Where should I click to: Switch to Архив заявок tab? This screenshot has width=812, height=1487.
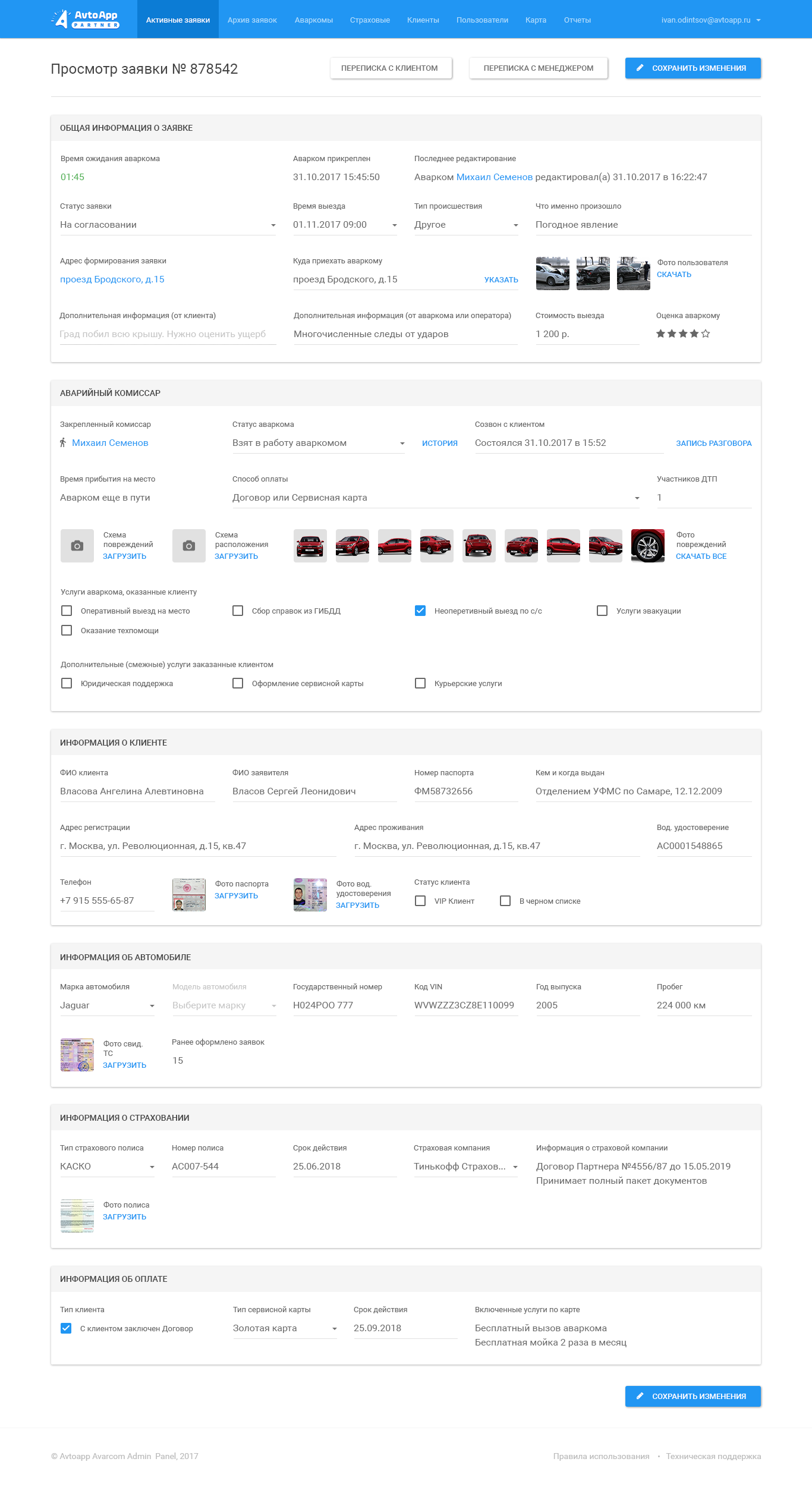[252, 20]
